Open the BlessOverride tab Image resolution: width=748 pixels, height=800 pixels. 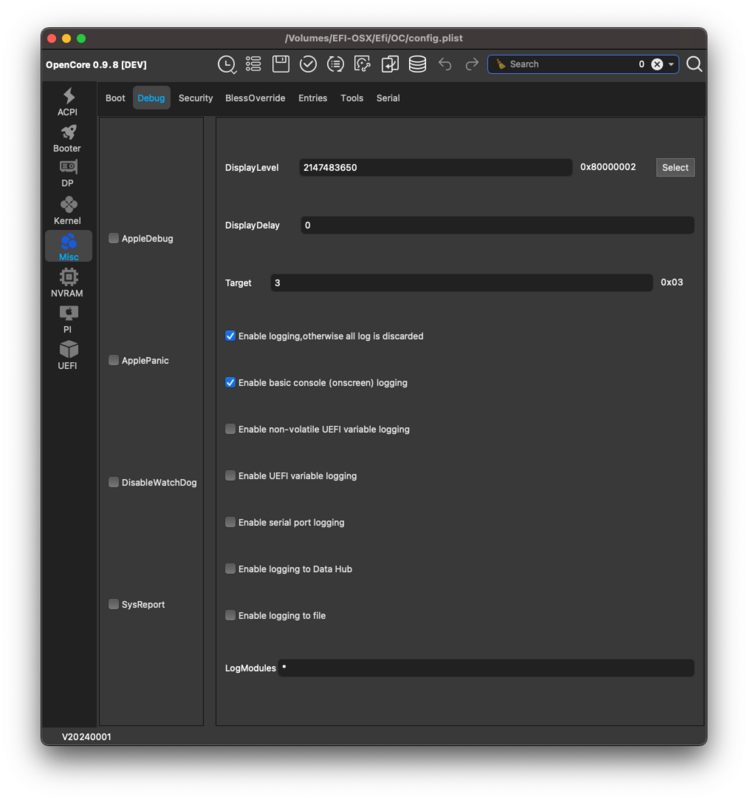255,98
